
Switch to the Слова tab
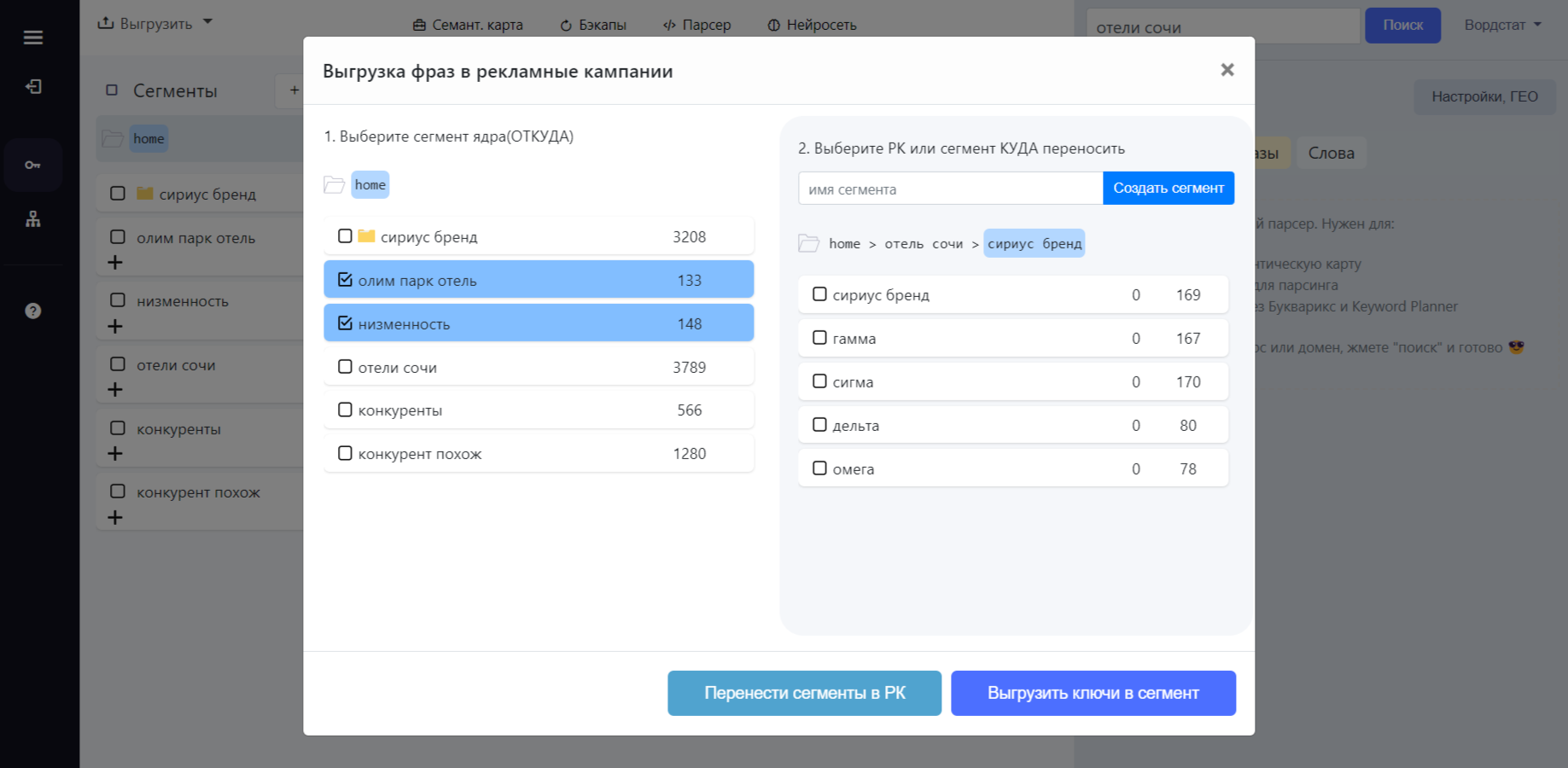coord(1332,153)
